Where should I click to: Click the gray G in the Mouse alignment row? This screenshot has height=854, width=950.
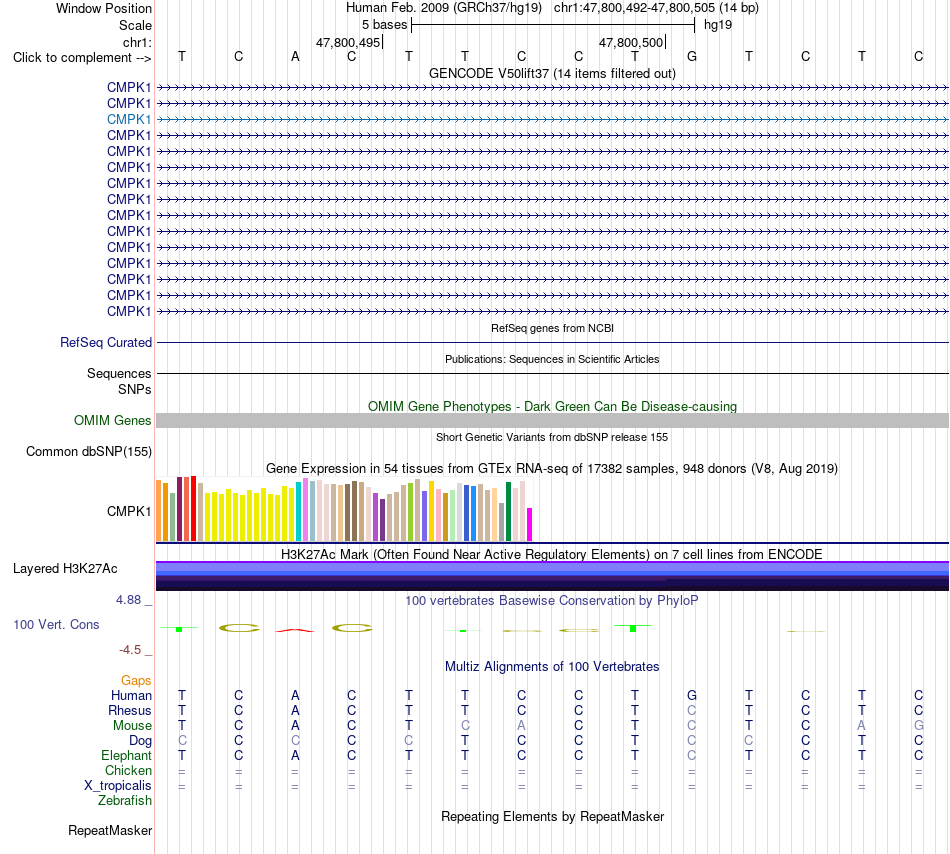(918, 726)
